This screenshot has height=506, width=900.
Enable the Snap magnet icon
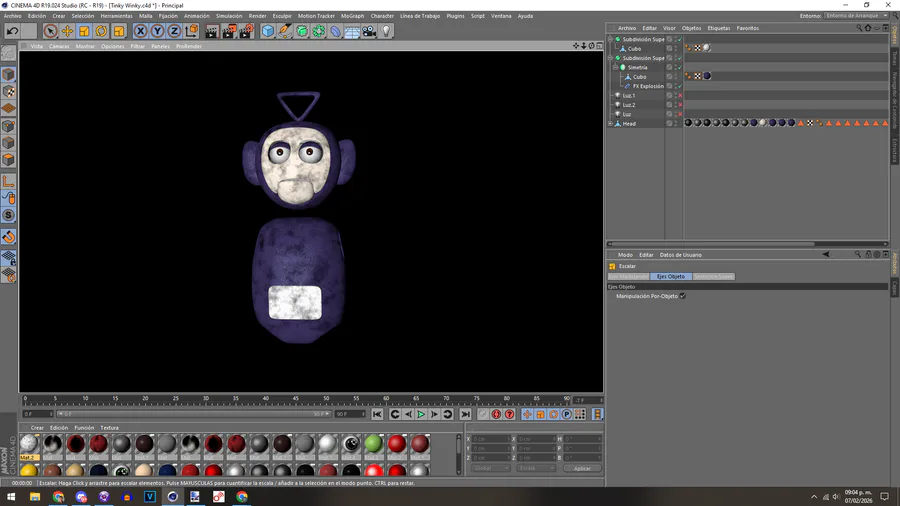pos(9,237)
